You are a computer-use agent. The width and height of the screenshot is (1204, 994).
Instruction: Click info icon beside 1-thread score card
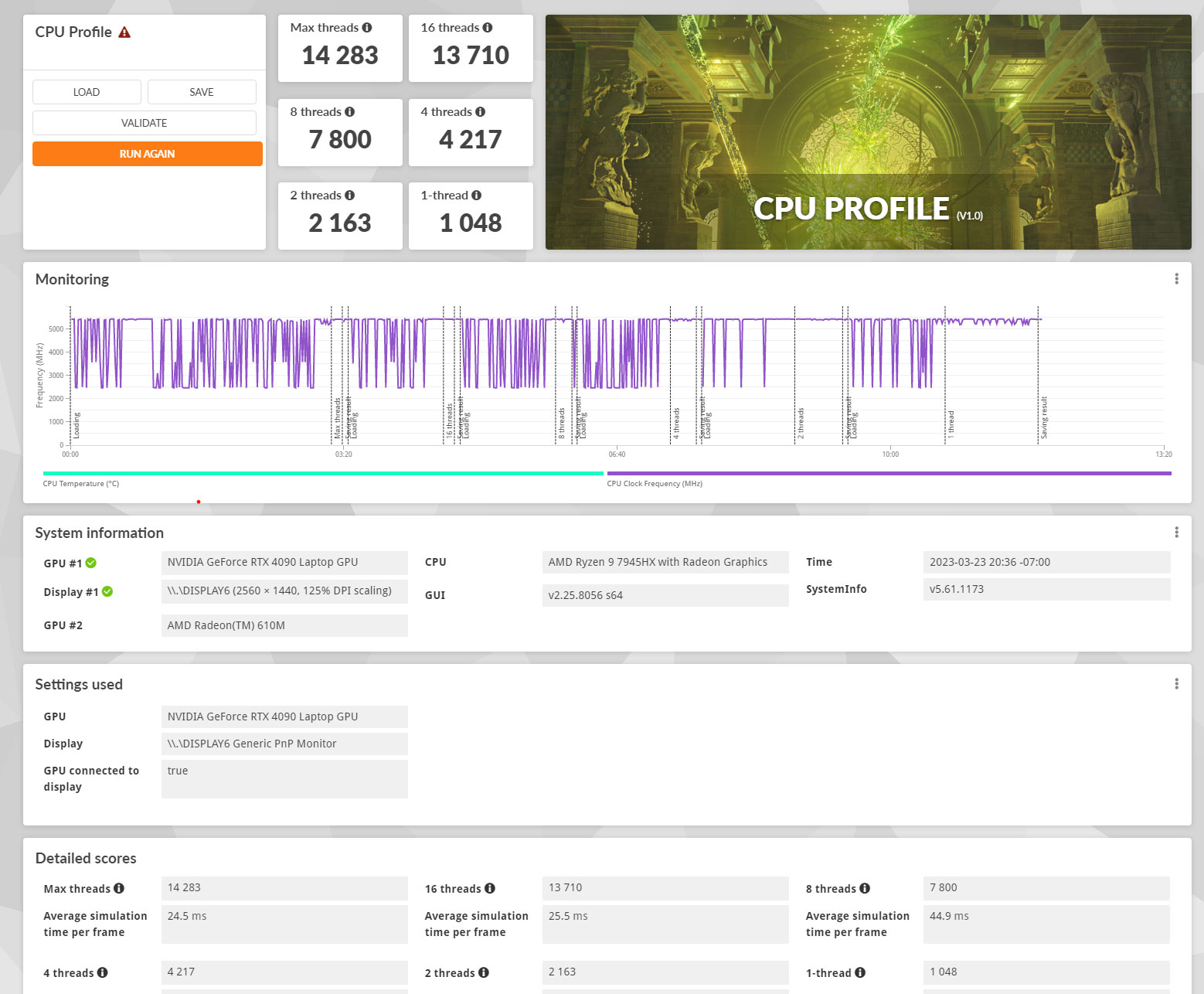[x=476, y=196]
